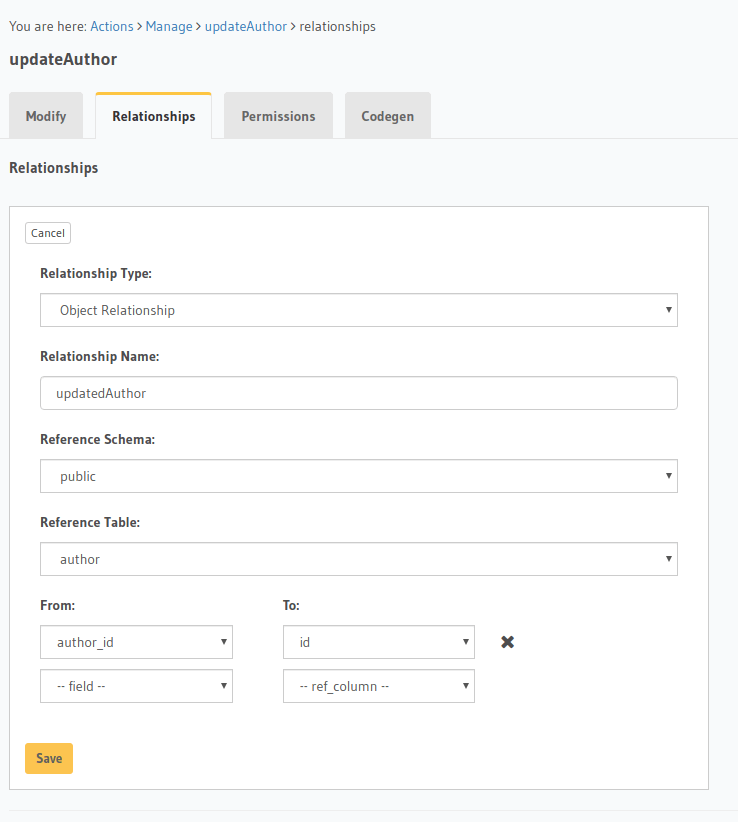Click the relationships breadcrumb text
This screenshot has width=738, height=822.
338,26
